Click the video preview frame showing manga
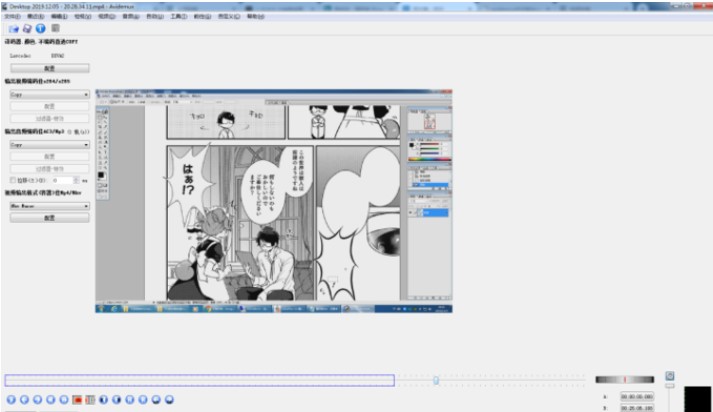 [274, 201]
